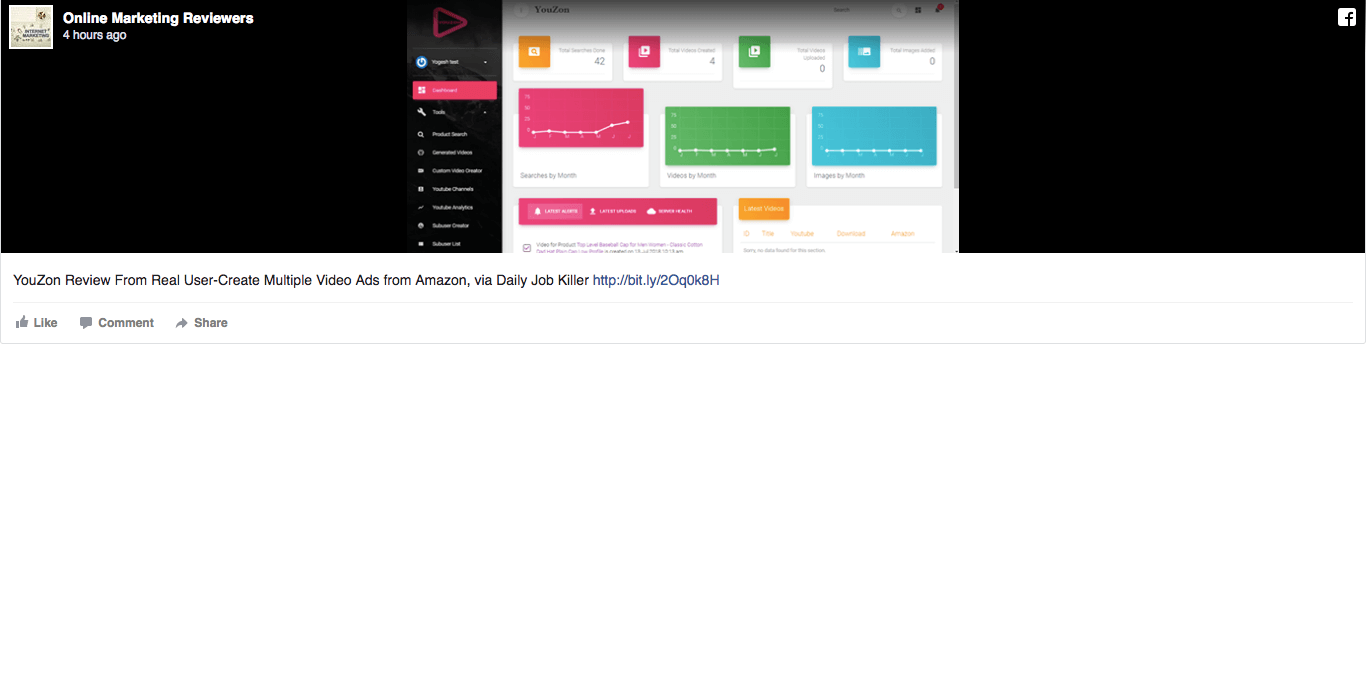This screenshot has width=1366, height=690.
Task: Tick the checkbox beside the baseball cap alert
Action: [527, 247]
